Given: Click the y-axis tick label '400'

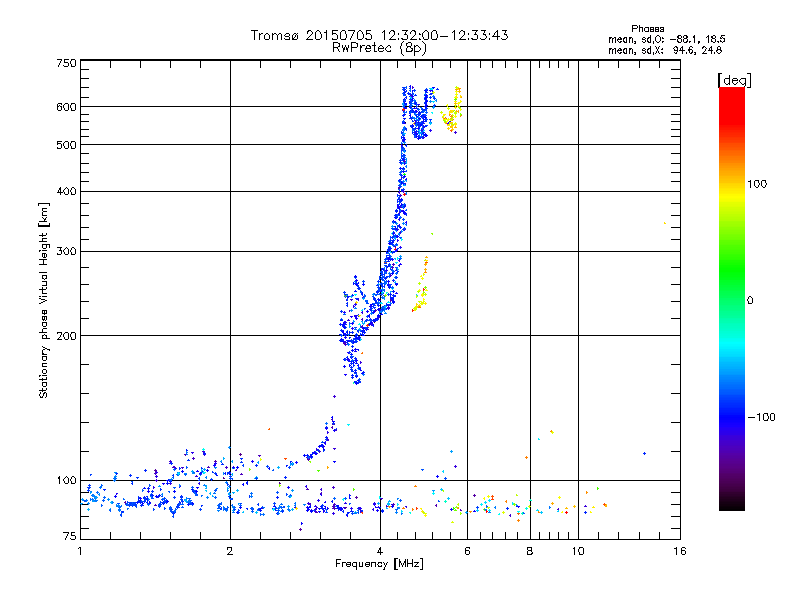Looking at the screenshot, I should (x=66, y=191).
